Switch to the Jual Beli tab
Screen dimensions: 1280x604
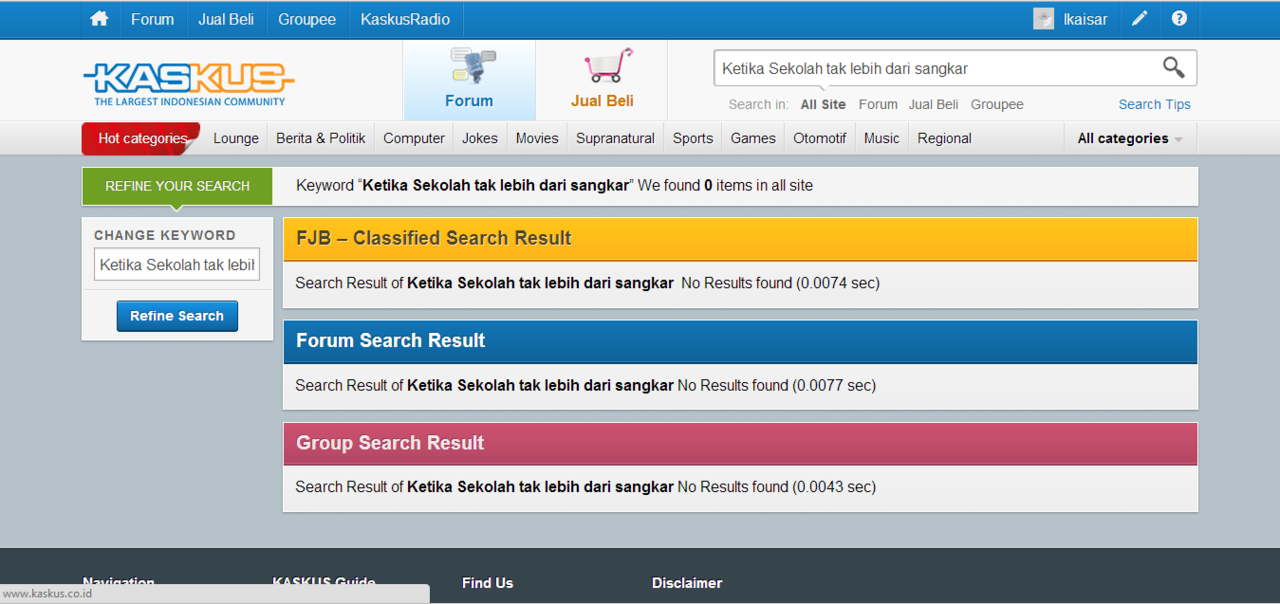click(x=602, y=80)
